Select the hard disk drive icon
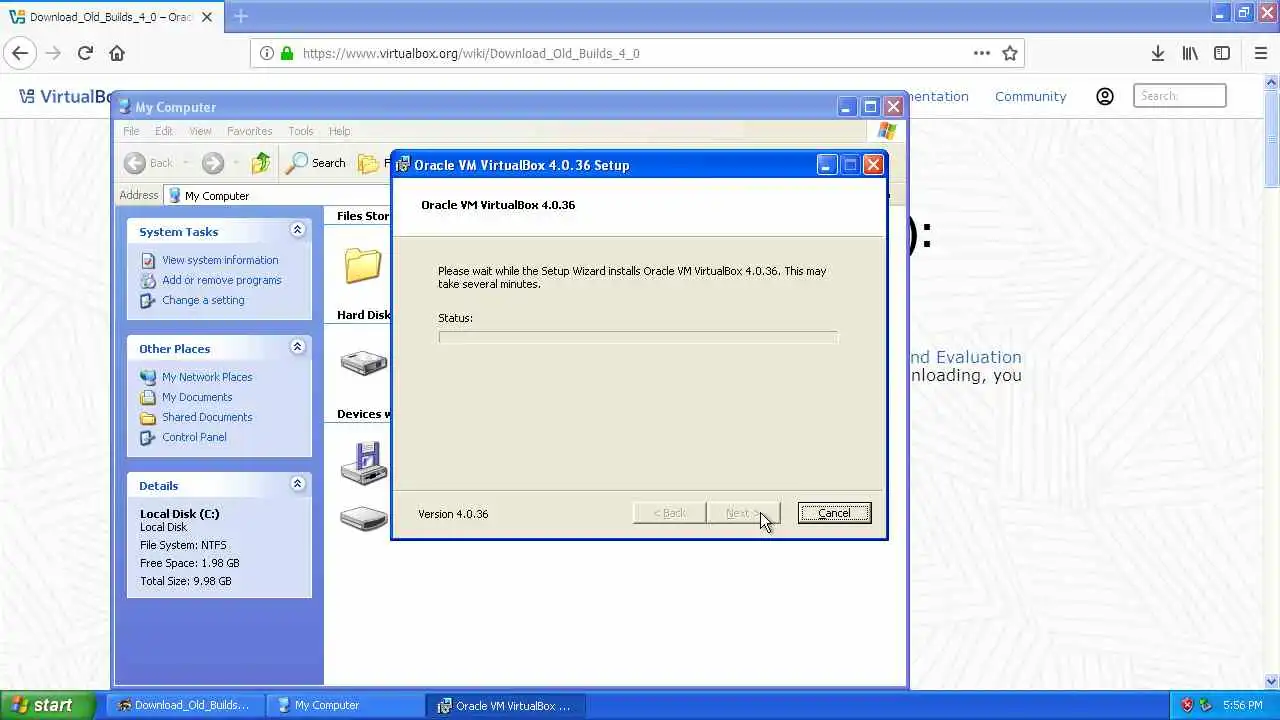1280x720 pixels. pyautogui.click(x=363, y=362)
